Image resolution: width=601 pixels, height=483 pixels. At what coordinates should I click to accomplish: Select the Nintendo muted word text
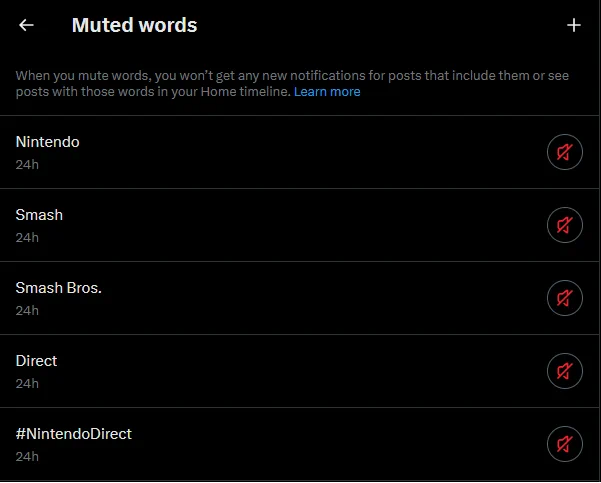click(48, 142)
